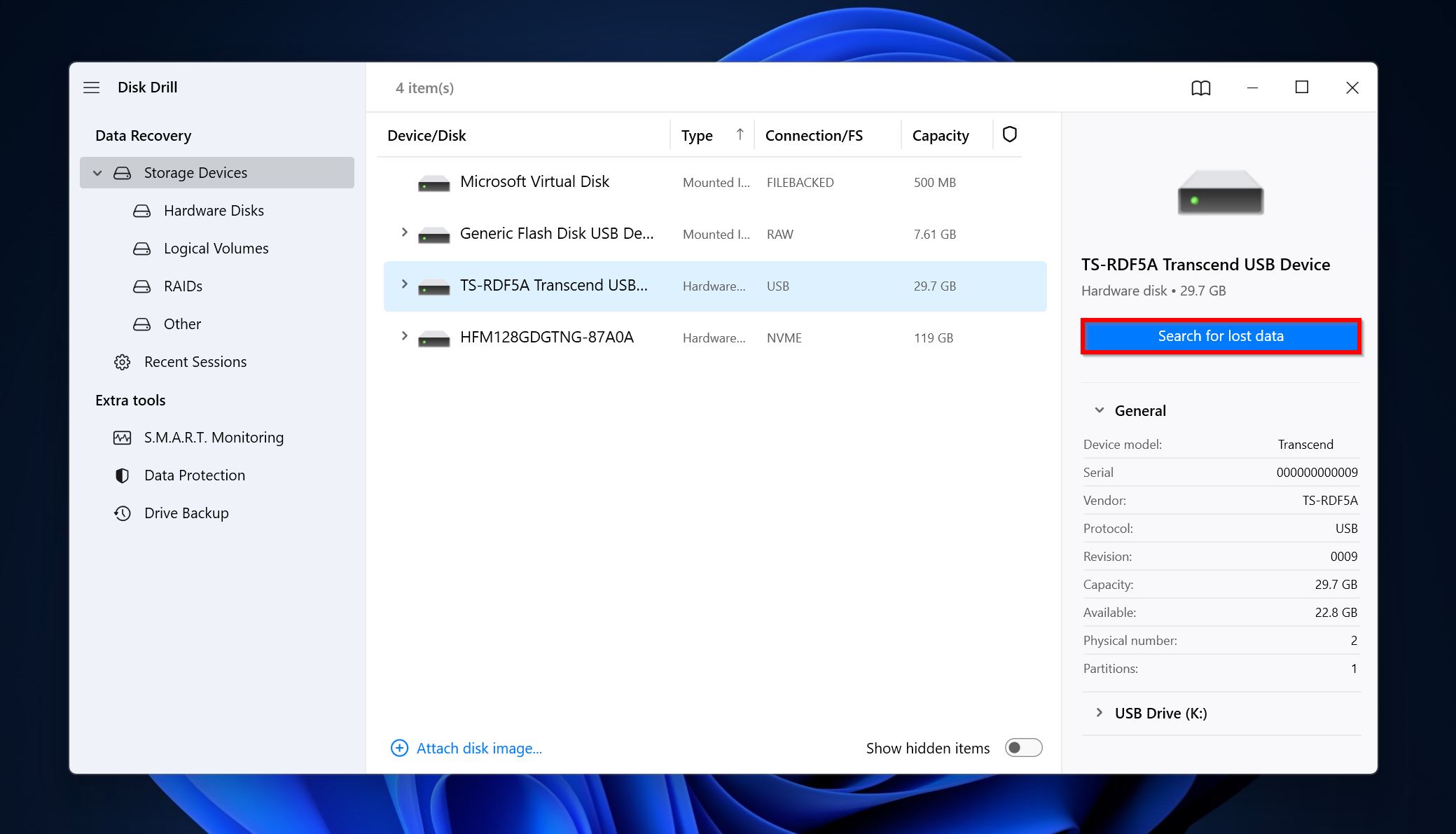Expand the USB Drive (K:) section
Image resolution: width=1456 pixels, height=834 pixels.
coord(1100,713)
